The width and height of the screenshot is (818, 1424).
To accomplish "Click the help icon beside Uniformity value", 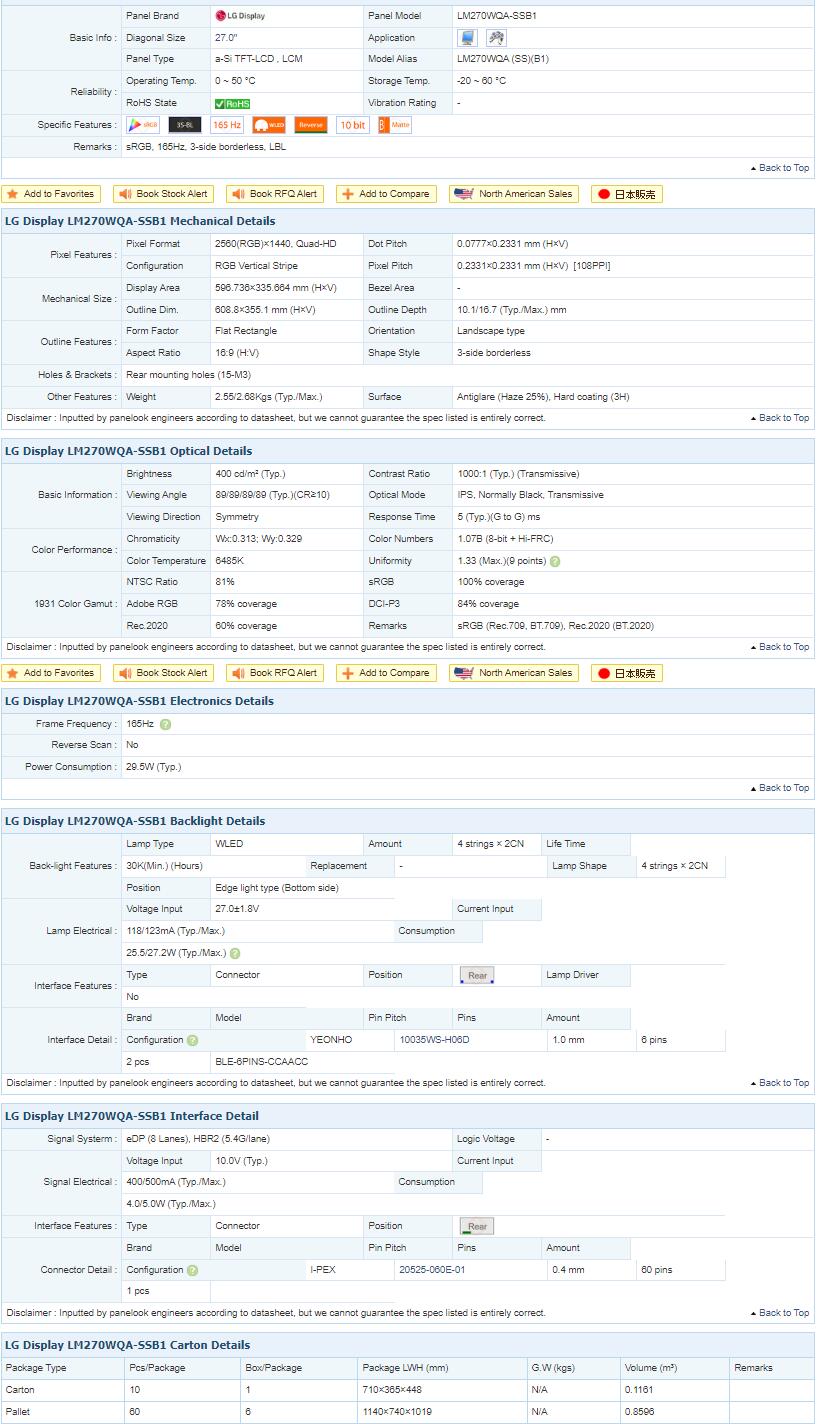I will pos(555,561).
